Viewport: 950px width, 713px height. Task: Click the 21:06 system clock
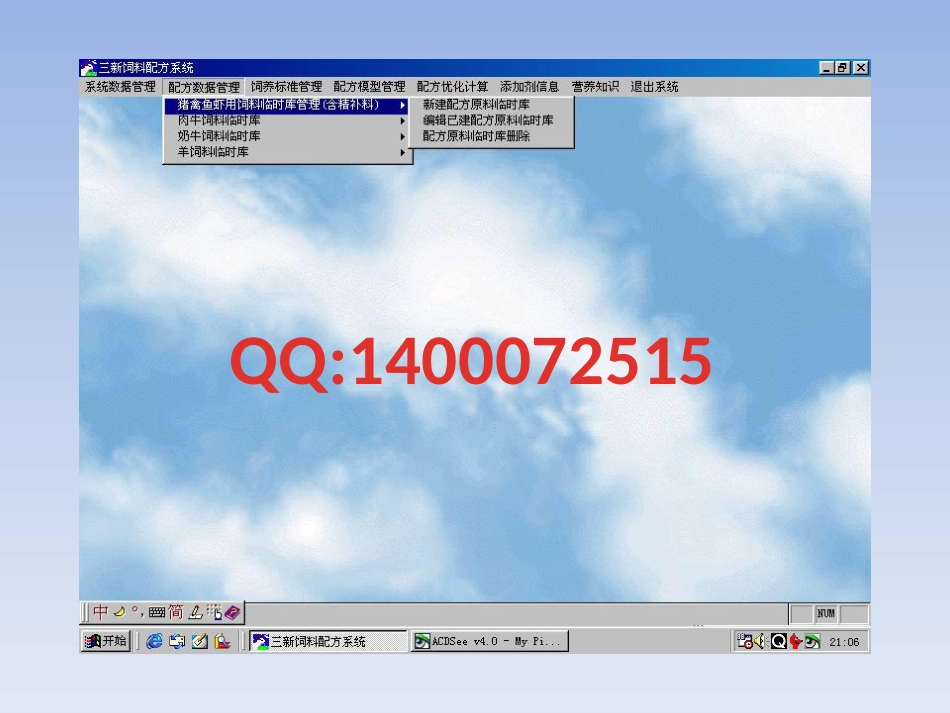click(x=844, y=642)
